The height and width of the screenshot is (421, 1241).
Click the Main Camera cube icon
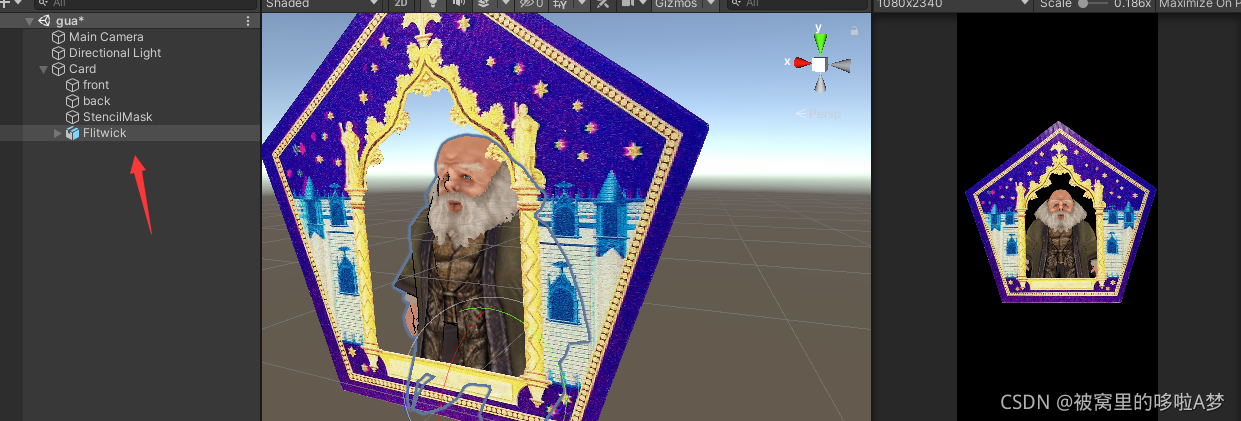(x=58, y=37)
